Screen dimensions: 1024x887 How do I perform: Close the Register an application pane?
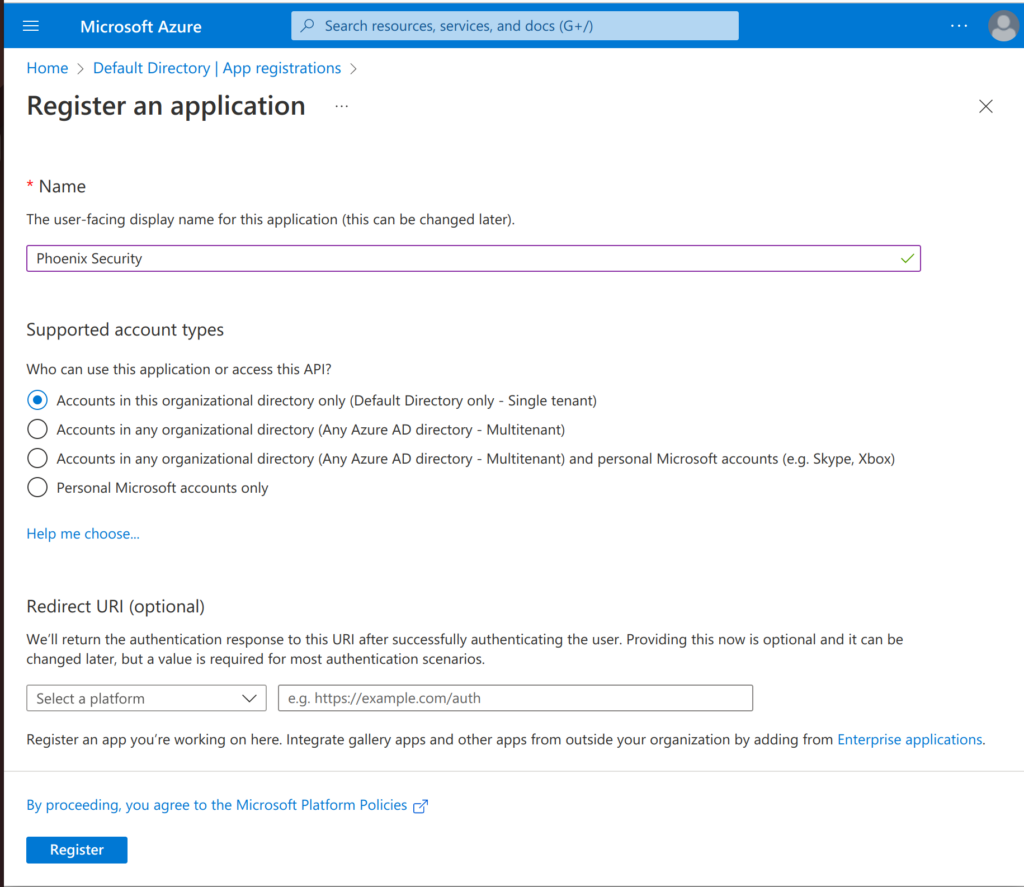click(985, 106)
